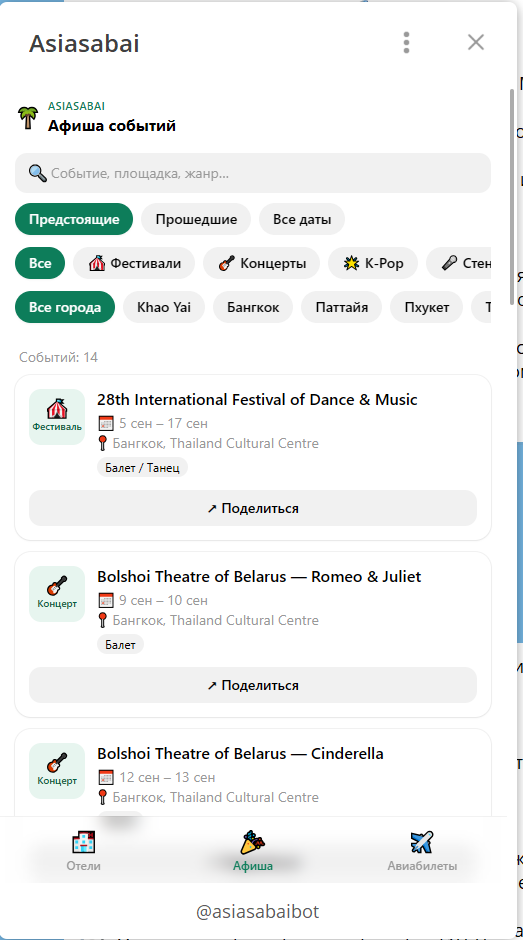Share the 28th International Festival event
The height and width of the screenshot is (940, 523).
click(x=253, y=508)
